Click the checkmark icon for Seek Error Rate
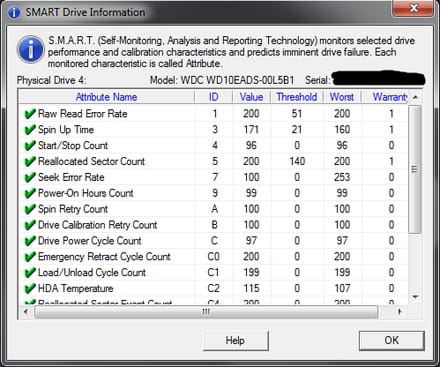The width and height of the screenshot is (440, 367). point(30,177)
